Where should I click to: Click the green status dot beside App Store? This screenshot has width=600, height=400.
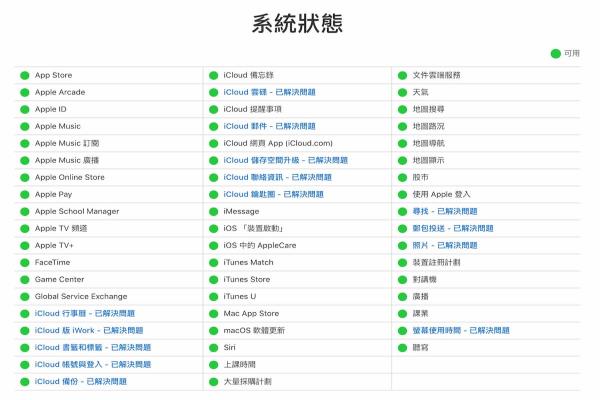pyautogui.click(x=25, y=75)
